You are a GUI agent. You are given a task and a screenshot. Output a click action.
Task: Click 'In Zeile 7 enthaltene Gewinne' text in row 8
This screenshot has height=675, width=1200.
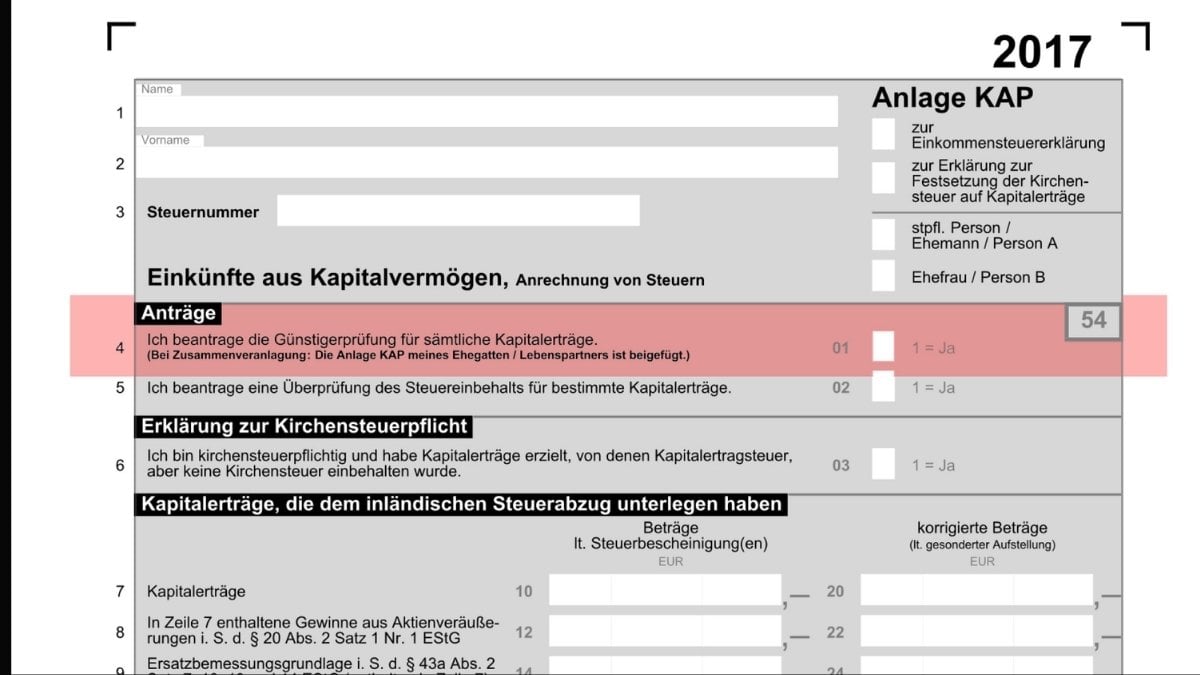tap(321, 629)
